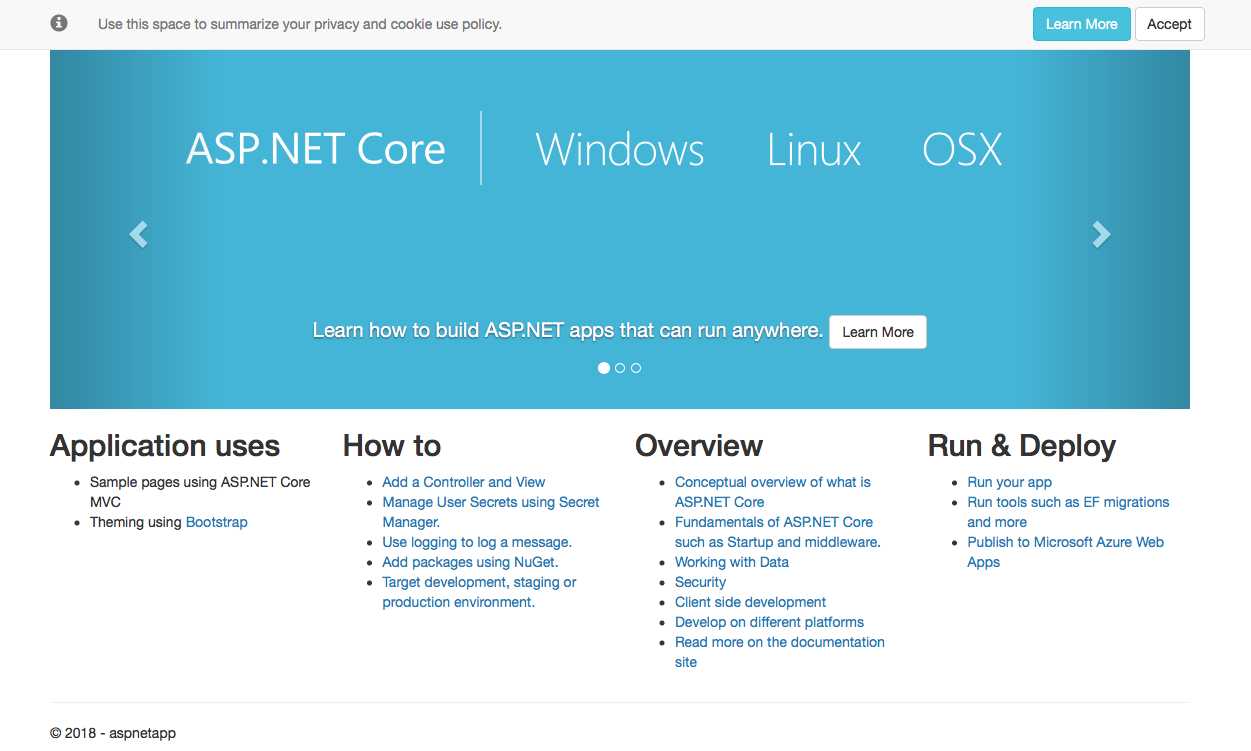
Task: Open Run tools such as EF migrations link
Action: (1068, 512)
